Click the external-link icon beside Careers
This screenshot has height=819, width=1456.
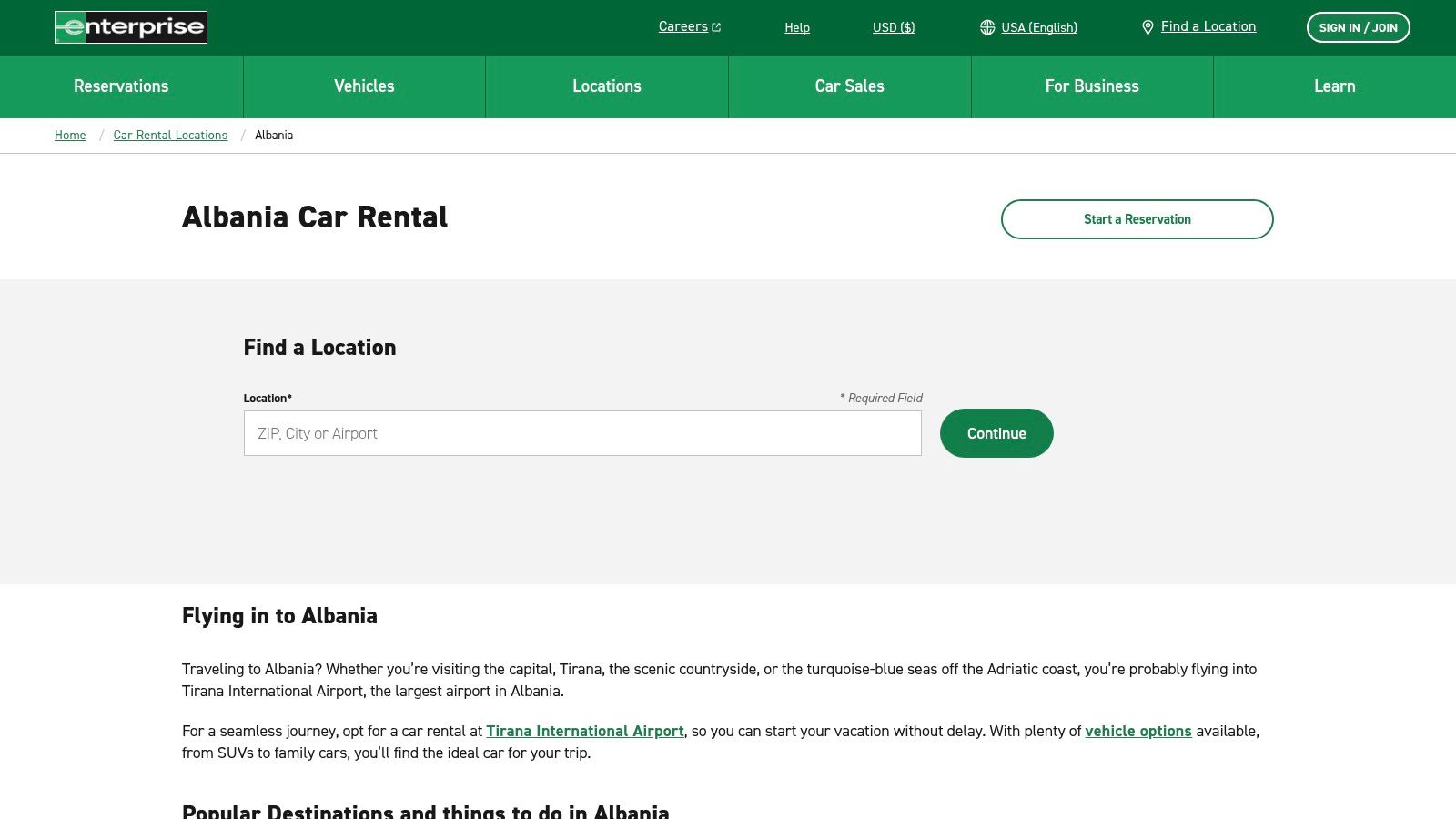(x=716, y=27)
